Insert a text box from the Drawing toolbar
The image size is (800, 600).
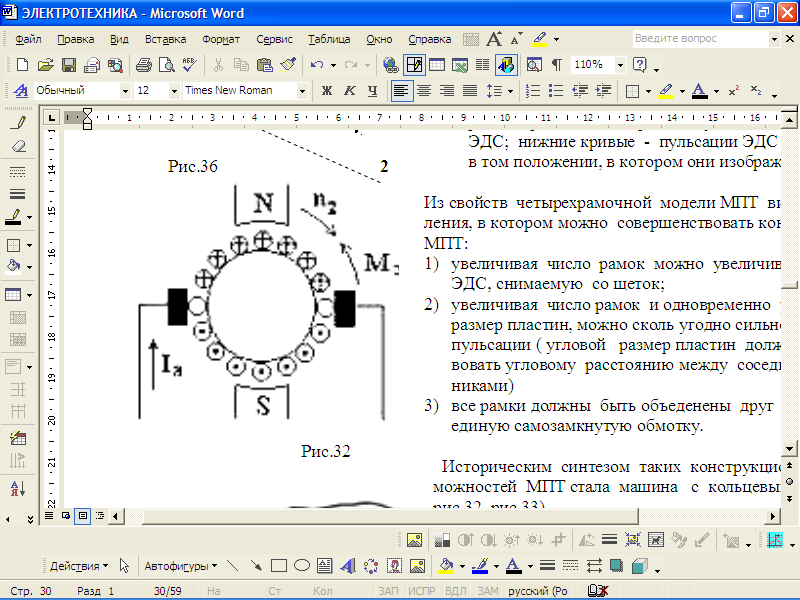pos(324,566)
